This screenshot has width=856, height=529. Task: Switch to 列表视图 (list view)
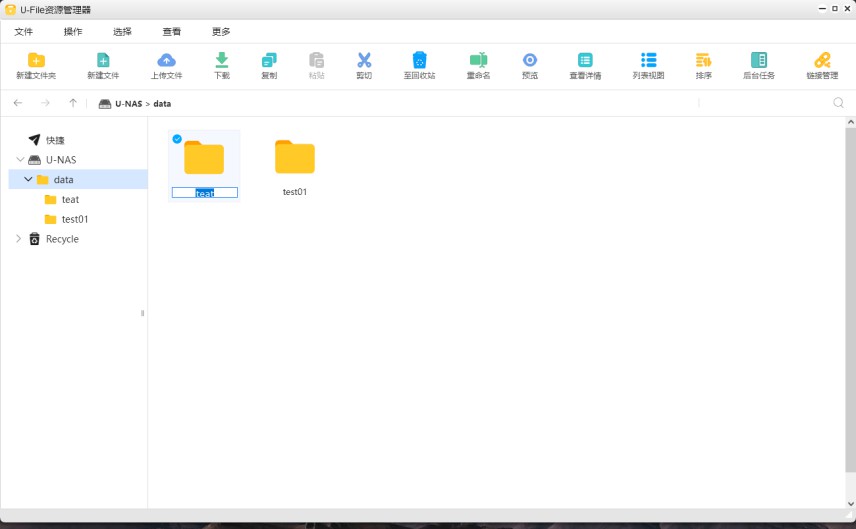648,61
